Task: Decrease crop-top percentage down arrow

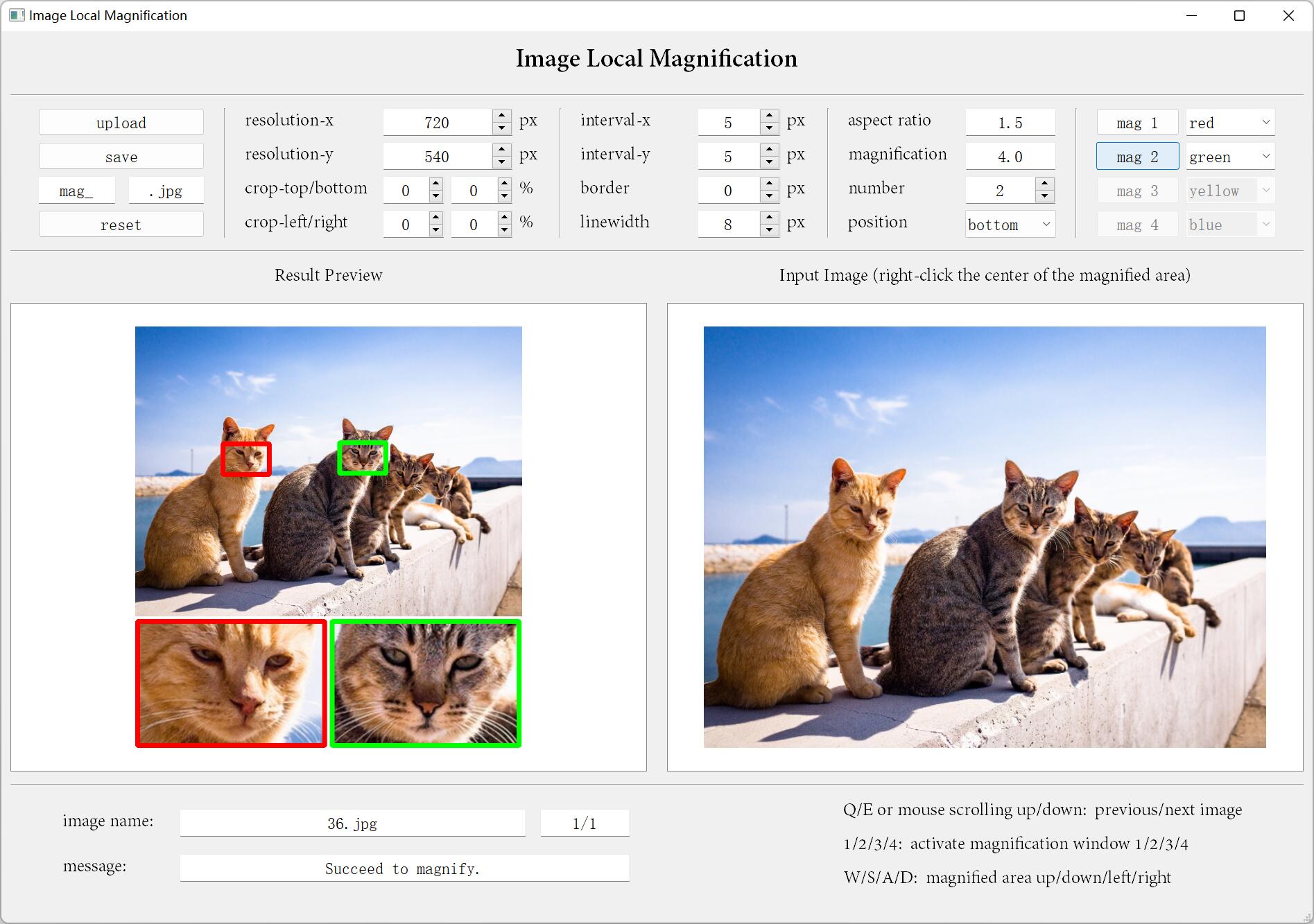Action: pos(435,196)
